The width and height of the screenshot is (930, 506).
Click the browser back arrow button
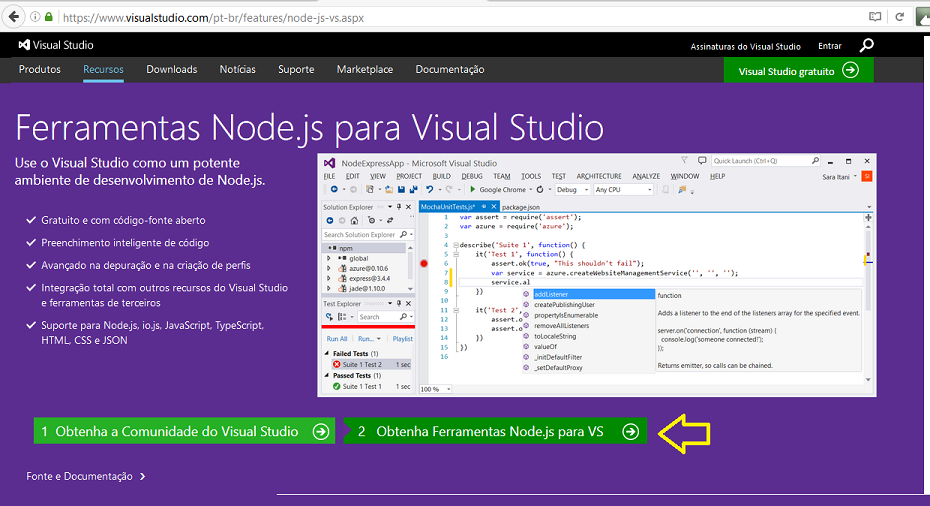pyautogui.click(x=14, y=17)
